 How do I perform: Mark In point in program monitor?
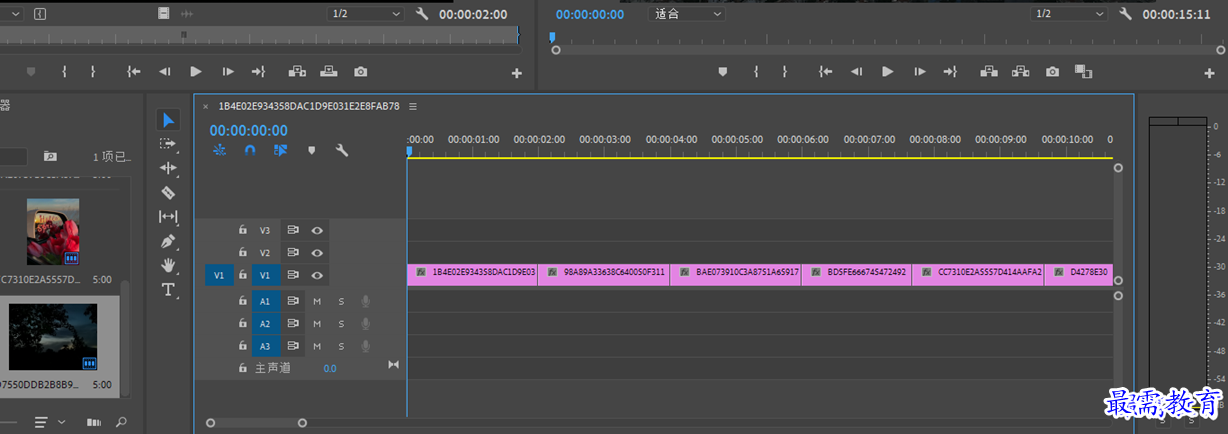(x=756, y=71)
